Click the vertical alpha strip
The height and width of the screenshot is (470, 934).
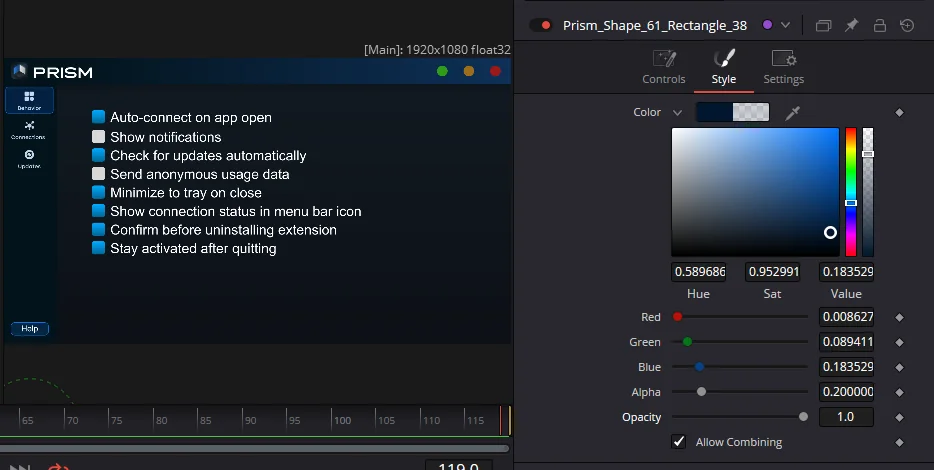point(868,192)
